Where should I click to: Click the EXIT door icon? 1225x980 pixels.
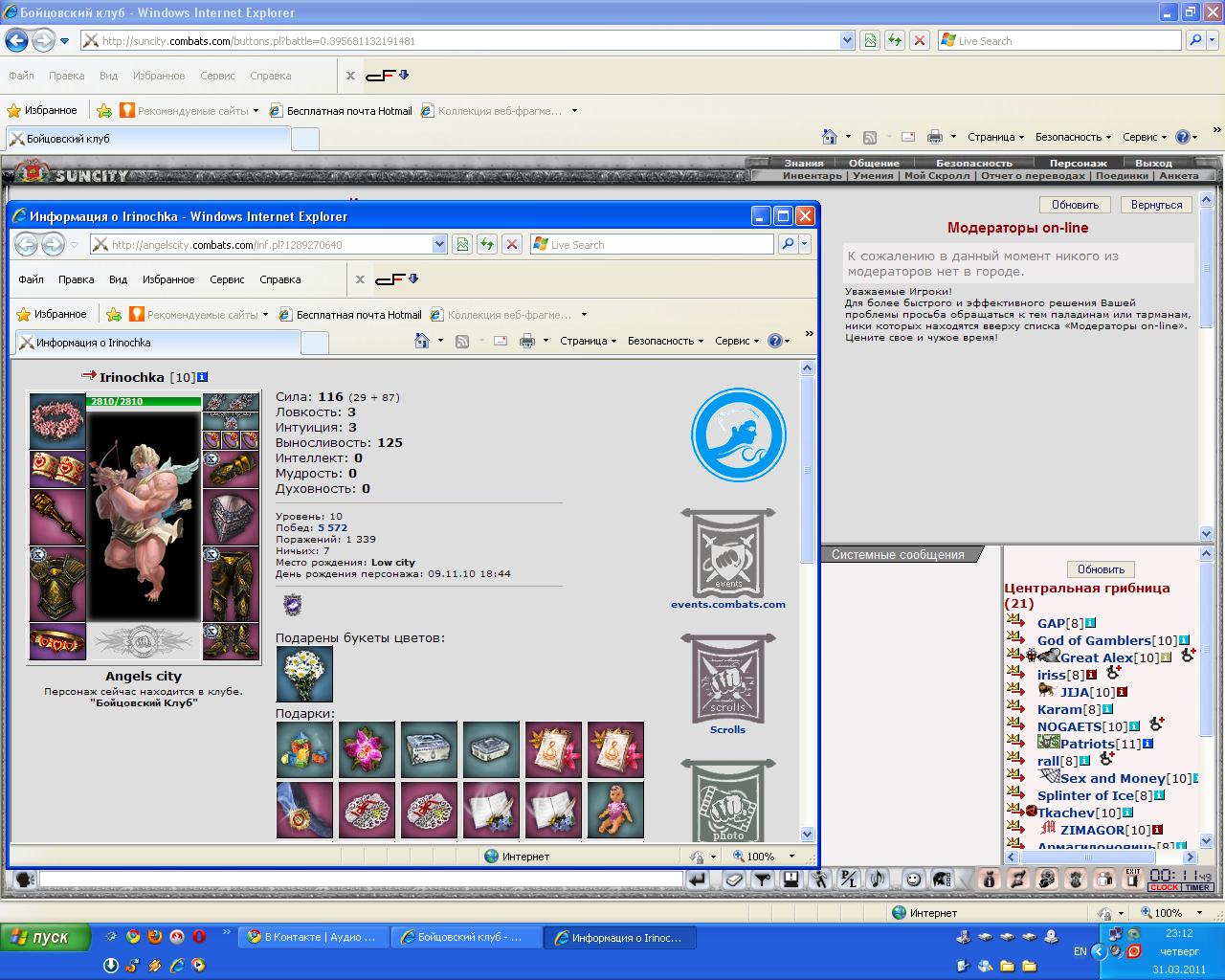(x=1133, y=879)
